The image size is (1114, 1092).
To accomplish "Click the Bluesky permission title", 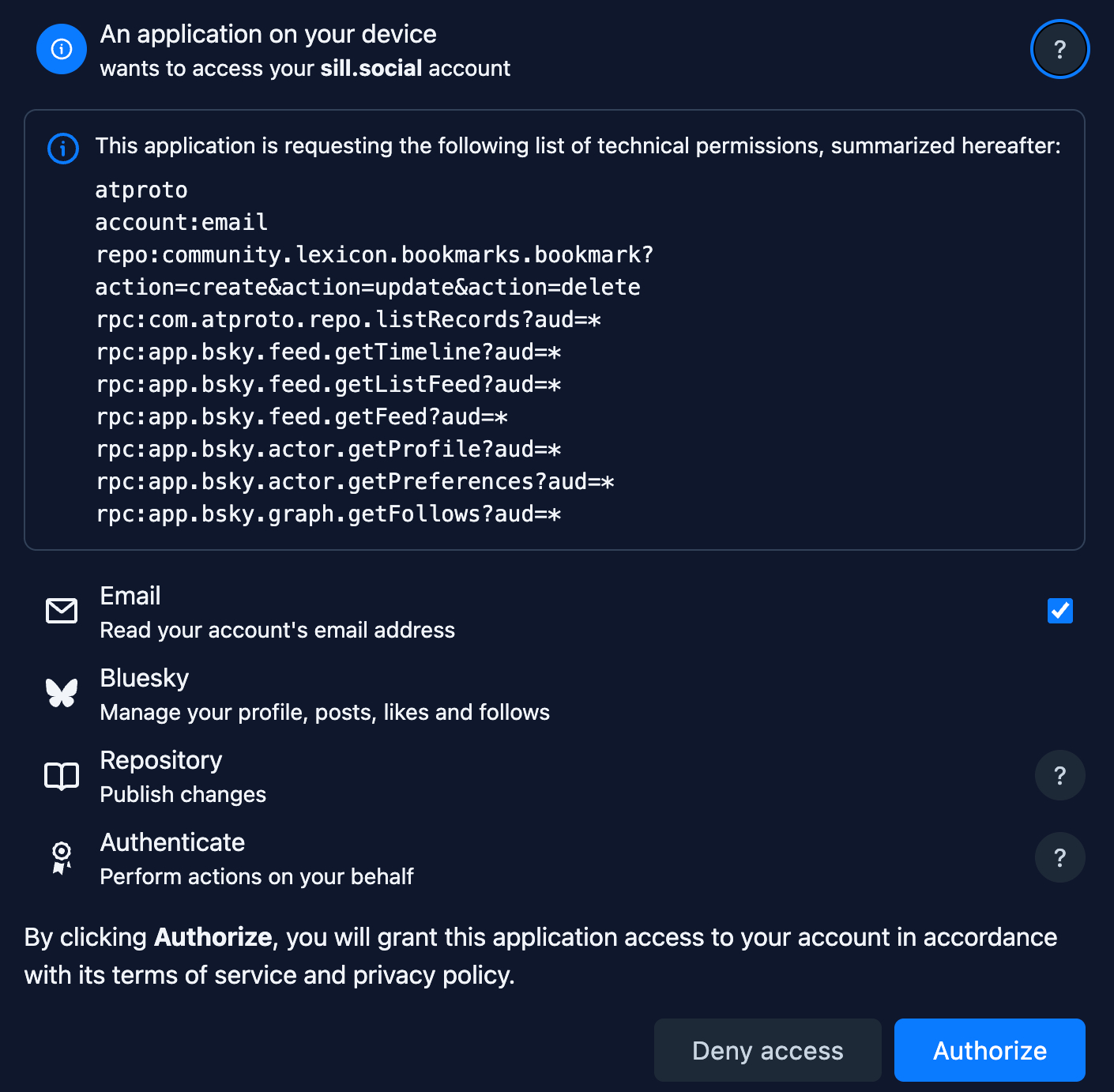I will click(x=145, y=678).
